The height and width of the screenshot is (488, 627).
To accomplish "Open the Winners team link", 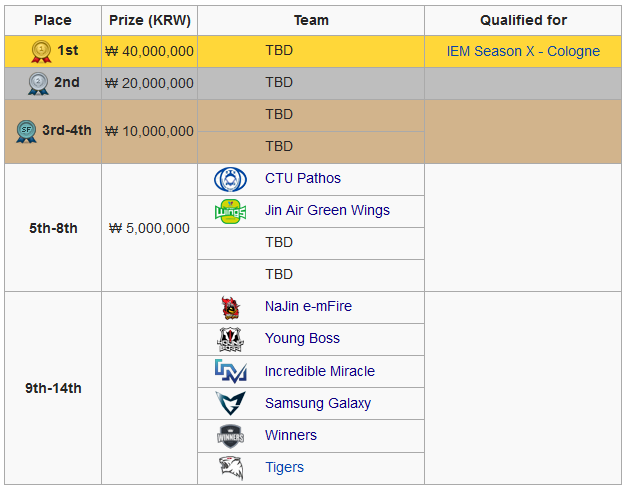I will click(x=291, y=435).
